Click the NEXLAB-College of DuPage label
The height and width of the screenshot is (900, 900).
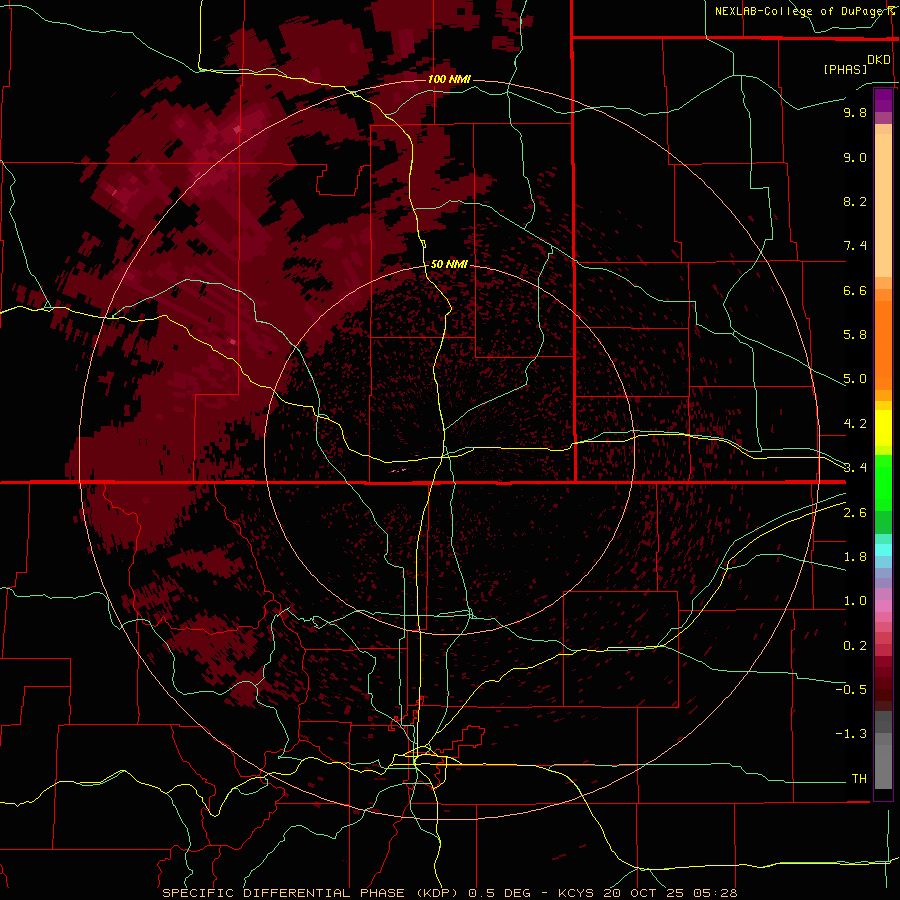[801, 11]
